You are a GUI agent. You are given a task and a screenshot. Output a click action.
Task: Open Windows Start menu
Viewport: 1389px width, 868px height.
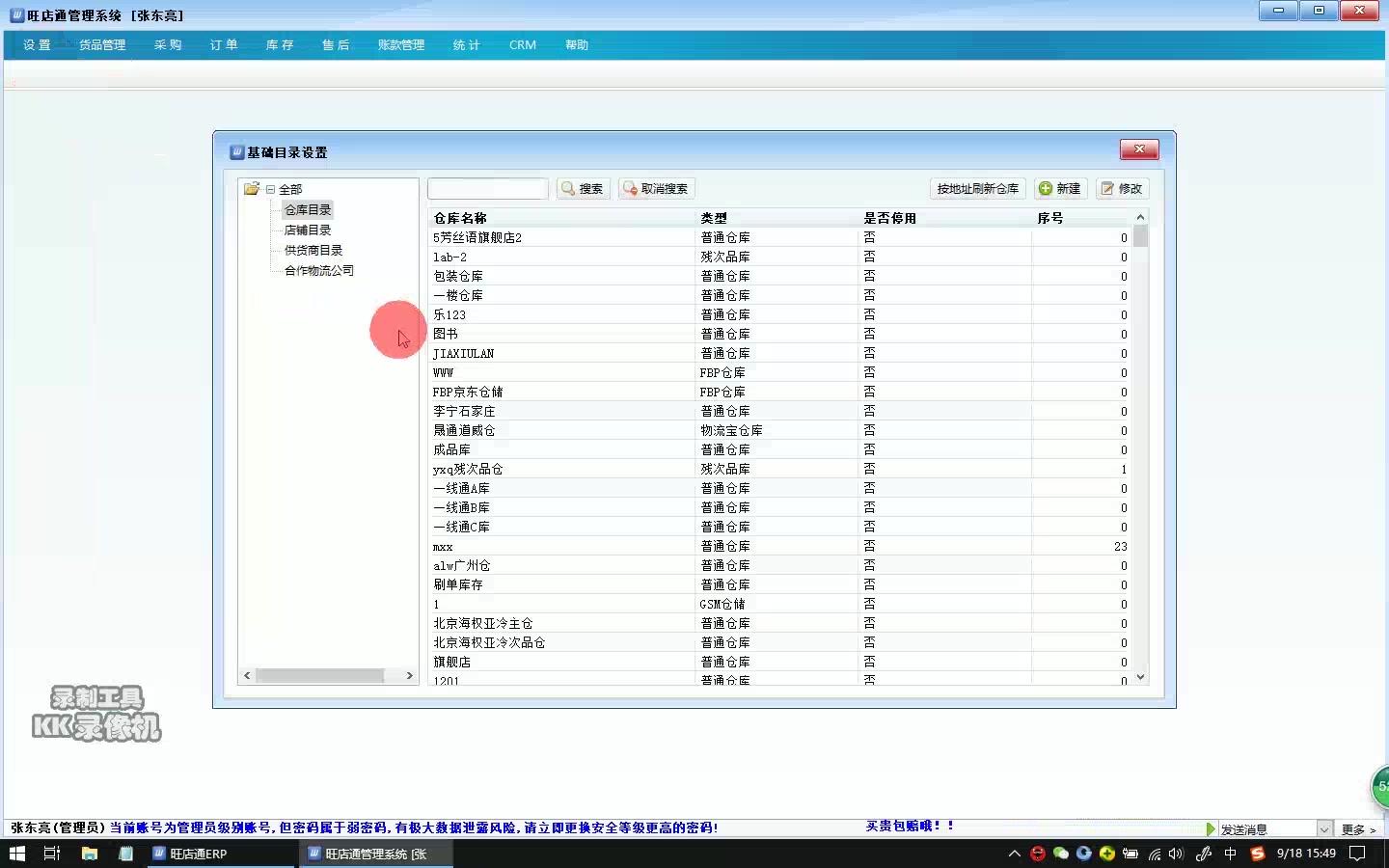pos(16,854)
